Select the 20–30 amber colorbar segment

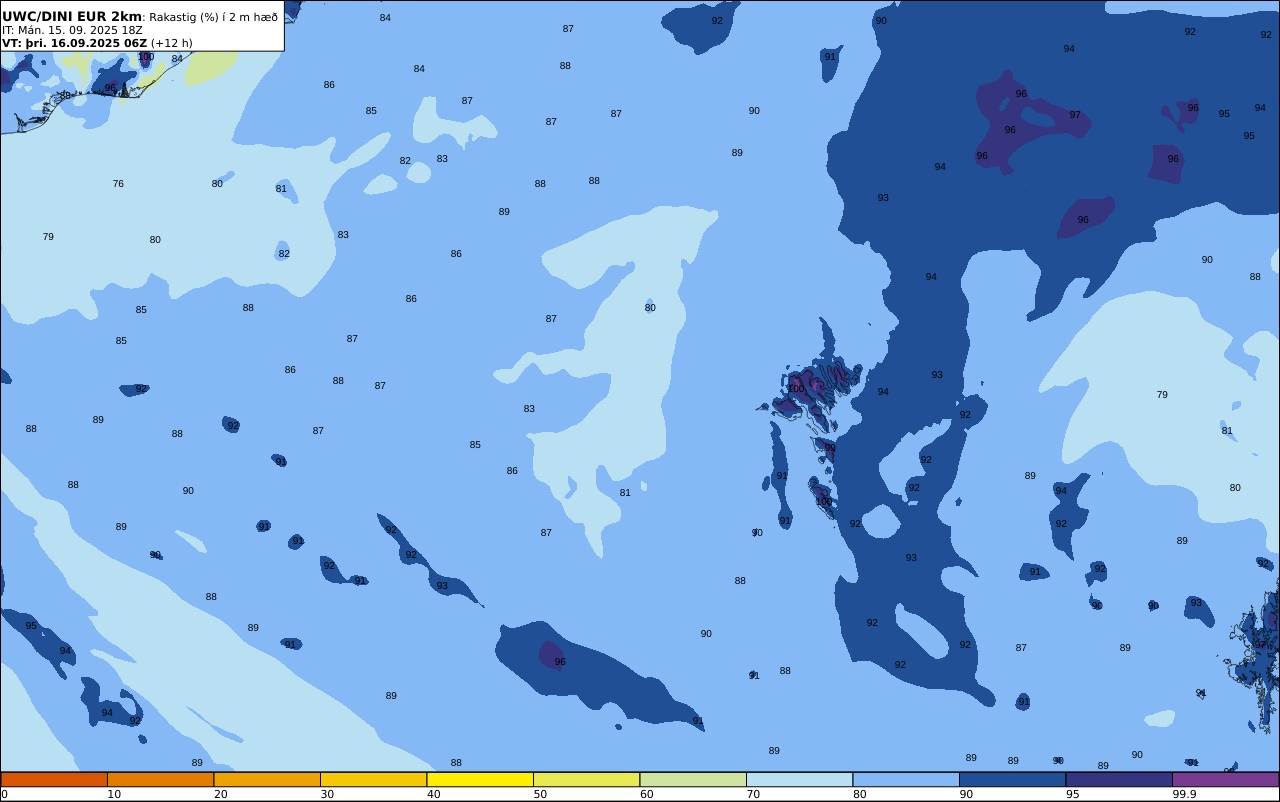(267, 779)
